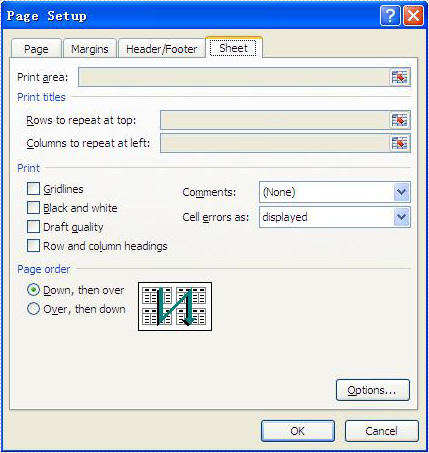Open the Header/Footer tab
The height and width of the screenshot is (453, 429).
point(162,49)
